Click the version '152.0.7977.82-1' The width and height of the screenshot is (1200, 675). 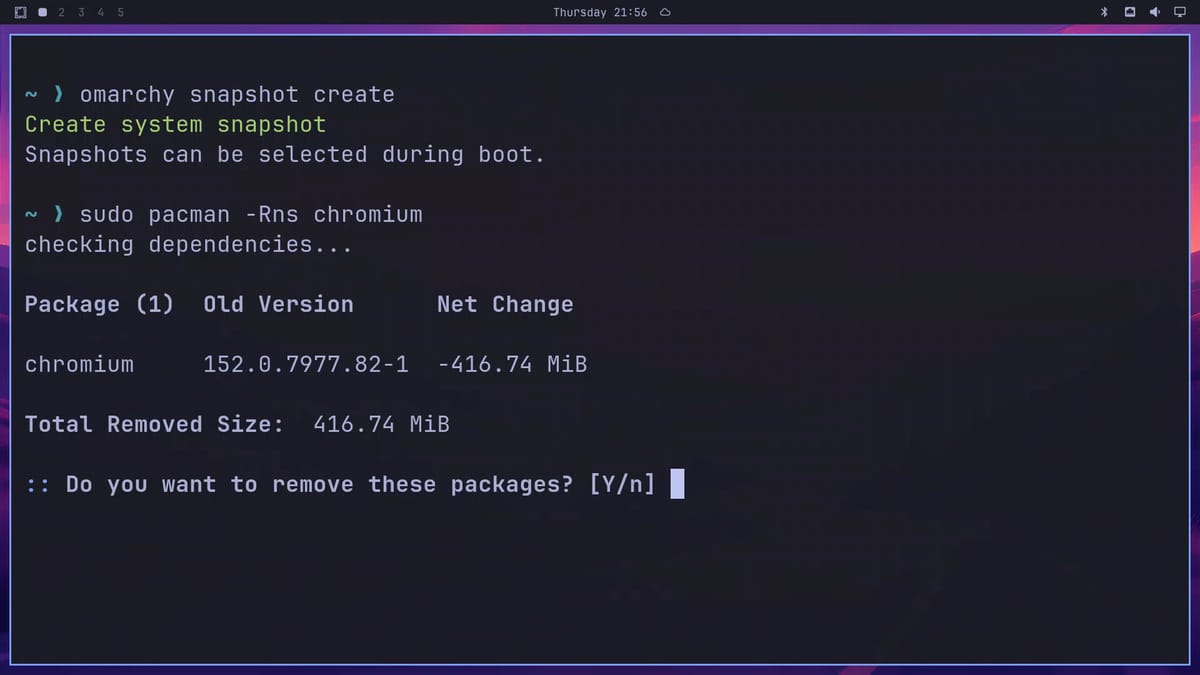(x=306, y=364)
